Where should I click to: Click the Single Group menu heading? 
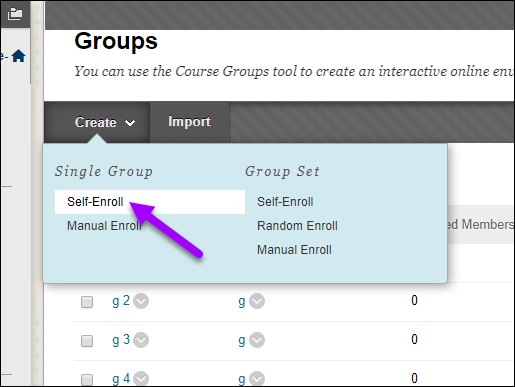pos(104,171)
